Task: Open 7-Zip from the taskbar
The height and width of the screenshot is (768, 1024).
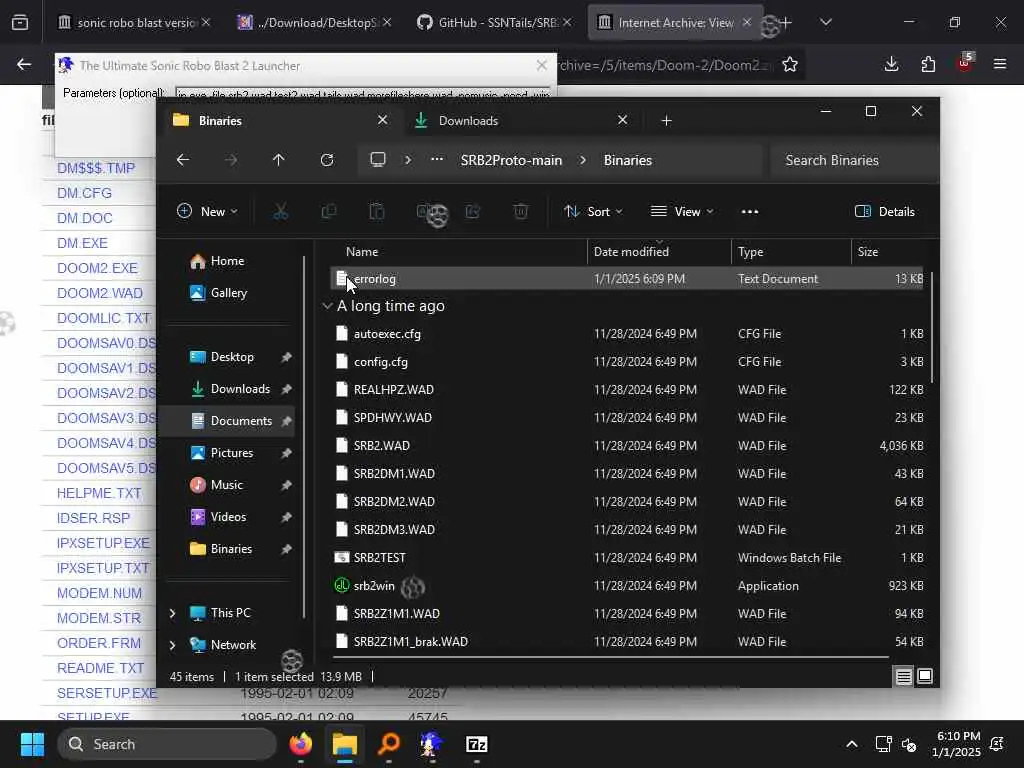Action: coord(477,744)
